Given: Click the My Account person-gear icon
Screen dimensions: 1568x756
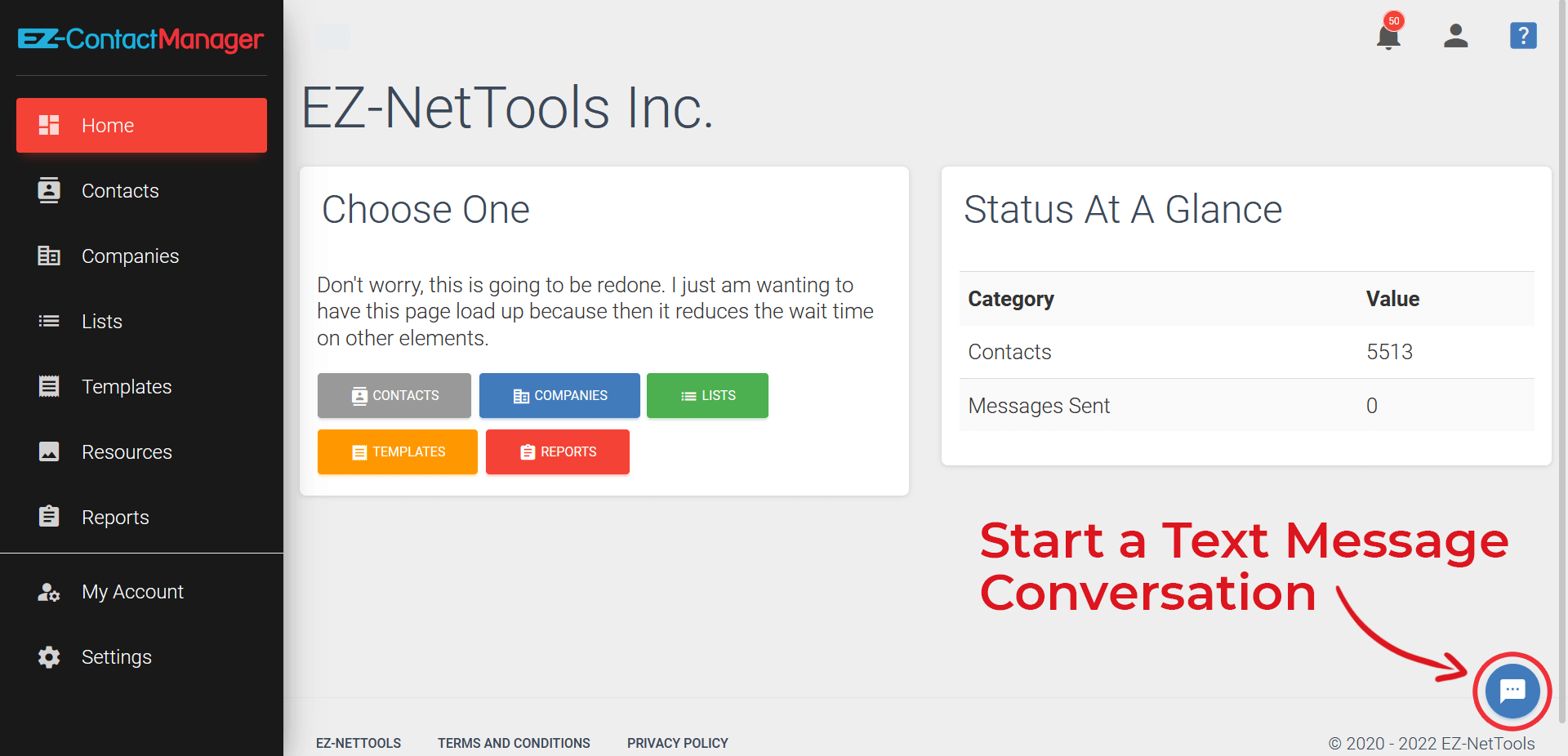Looking at the screenshot, I should pyautogui.click(x=49, y=592).
